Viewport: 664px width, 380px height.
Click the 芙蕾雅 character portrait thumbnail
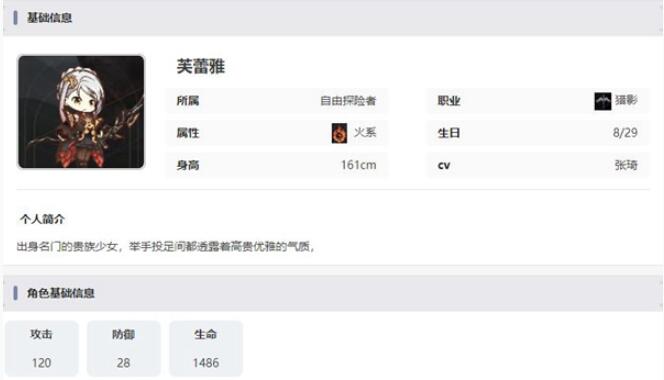81,112
